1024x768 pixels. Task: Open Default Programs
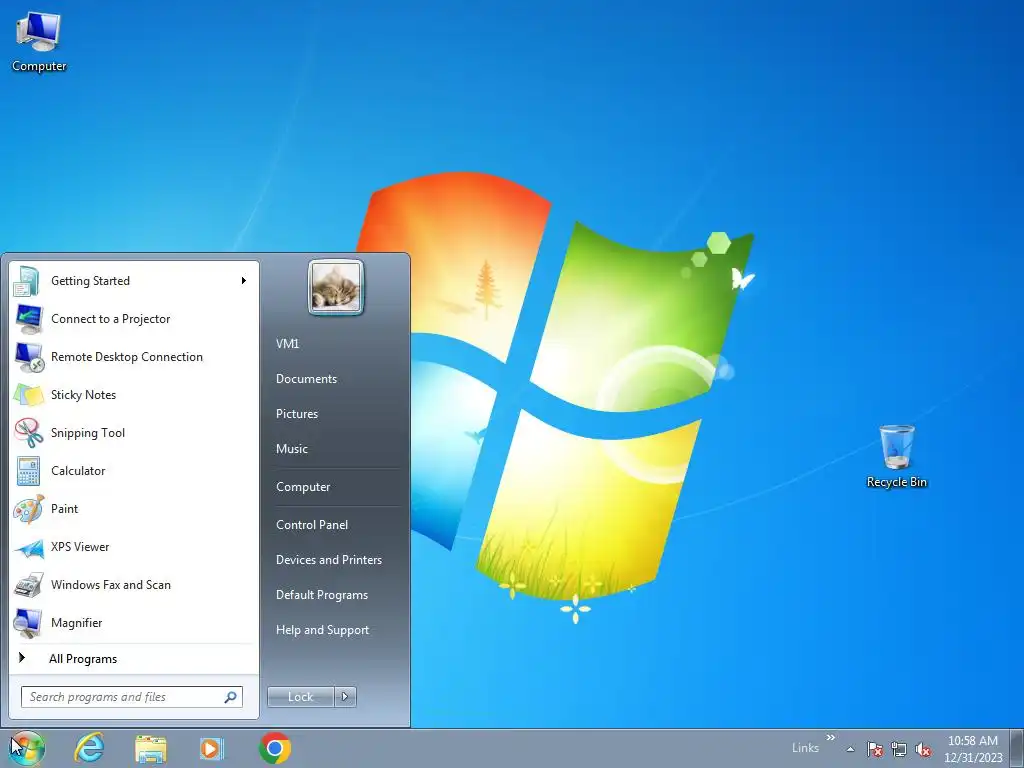pyautogui.click(x=322, y=595)
